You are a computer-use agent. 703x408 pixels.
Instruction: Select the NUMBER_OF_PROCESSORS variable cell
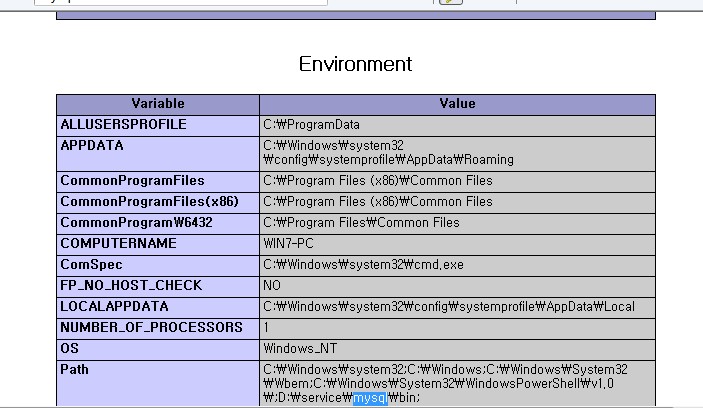[151, 328]
